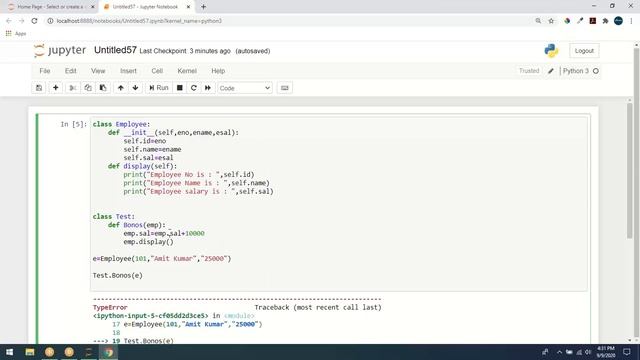The width and height of the screenshot is (640, 360).
Task: Interrupt the kernel with stop icon
Action: (180, 88)
